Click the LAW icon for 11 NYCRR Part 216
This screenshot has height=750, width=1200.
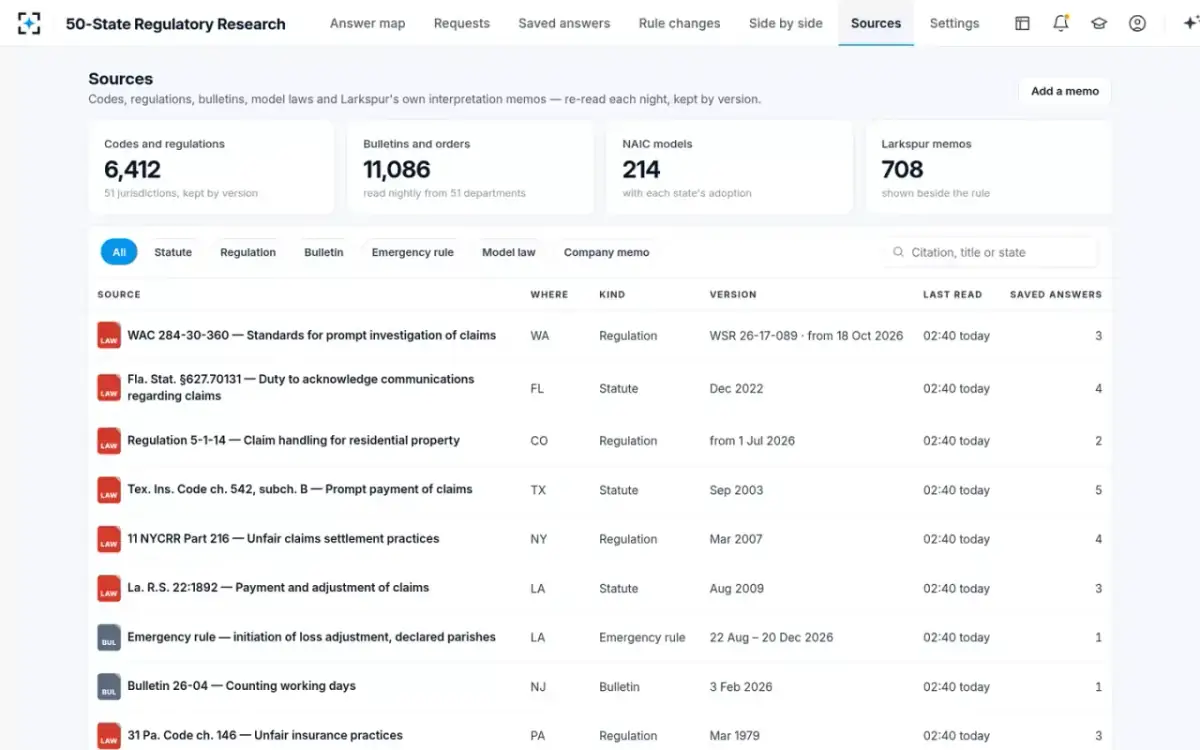109,538
